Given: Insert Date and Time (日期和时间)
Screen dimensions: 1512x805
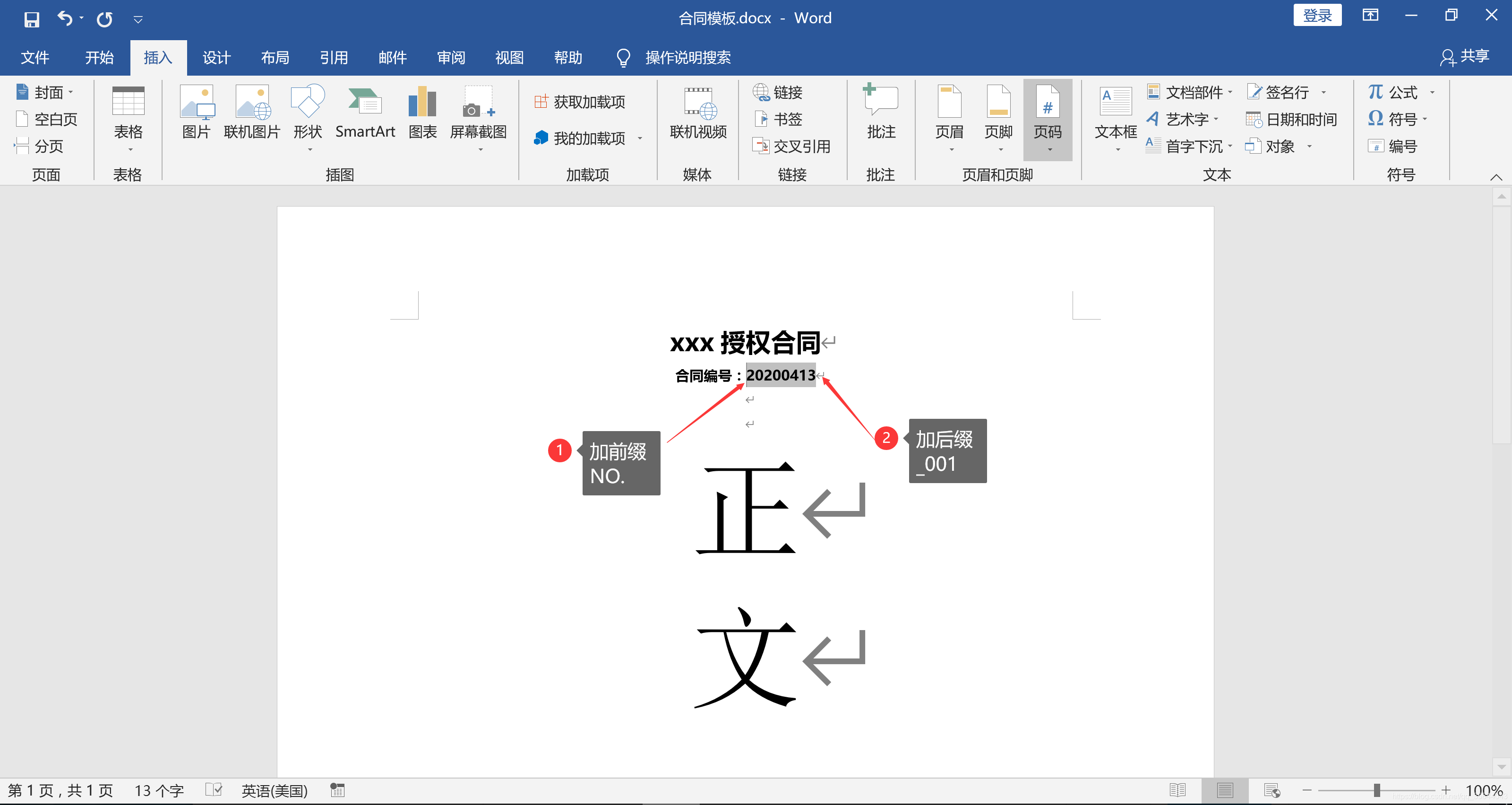Looking at the screenshot, I should [1291, 119].
